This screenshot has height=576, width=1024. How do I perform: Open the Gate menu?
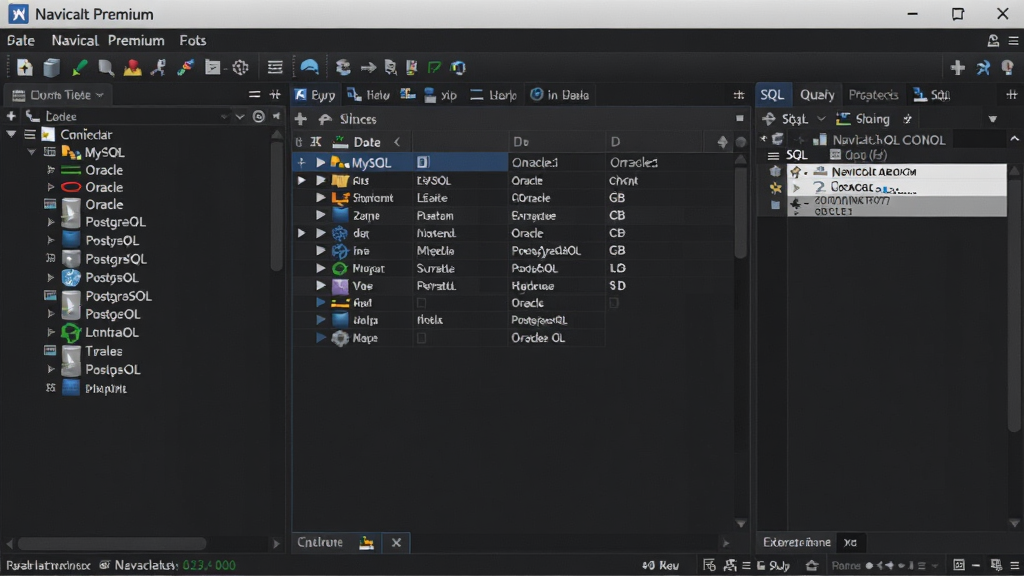tap(21, 40)
